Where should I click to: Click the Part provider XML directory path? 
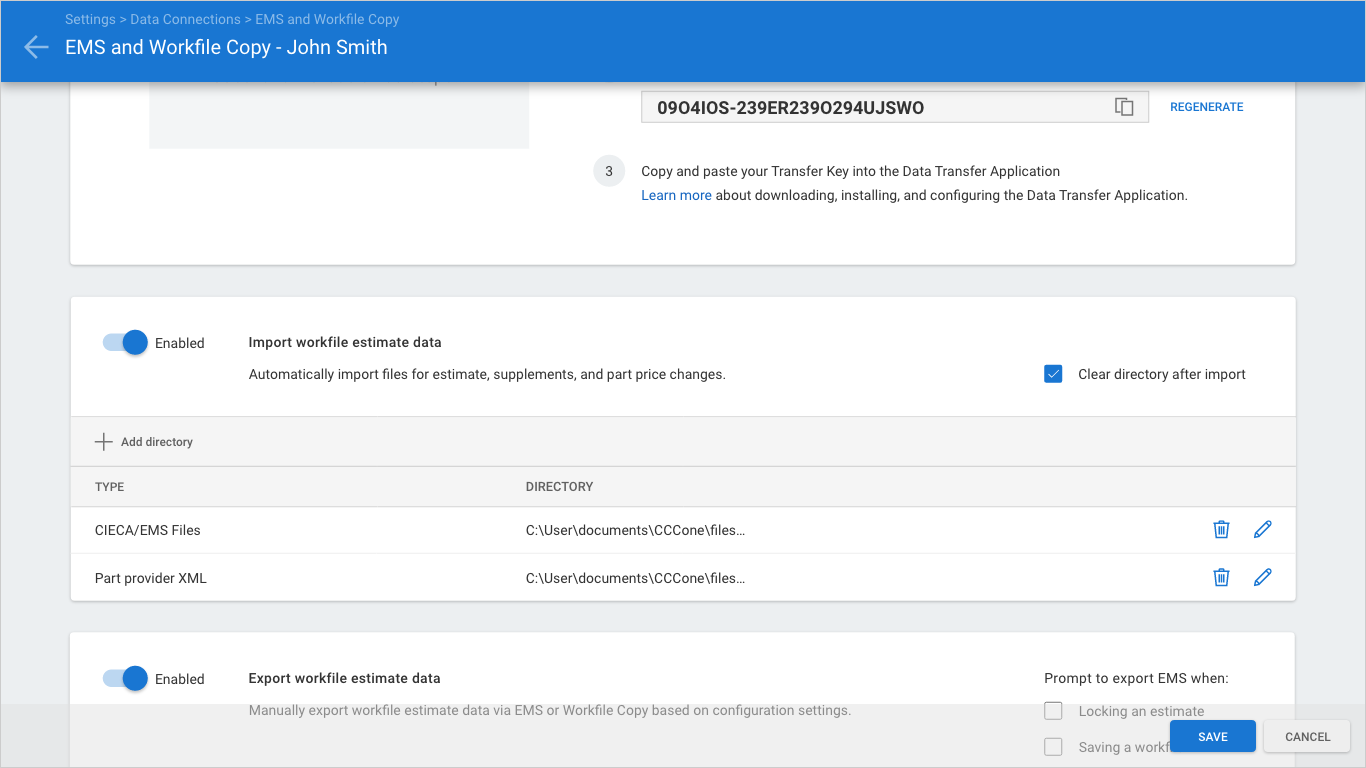[636, 578]
